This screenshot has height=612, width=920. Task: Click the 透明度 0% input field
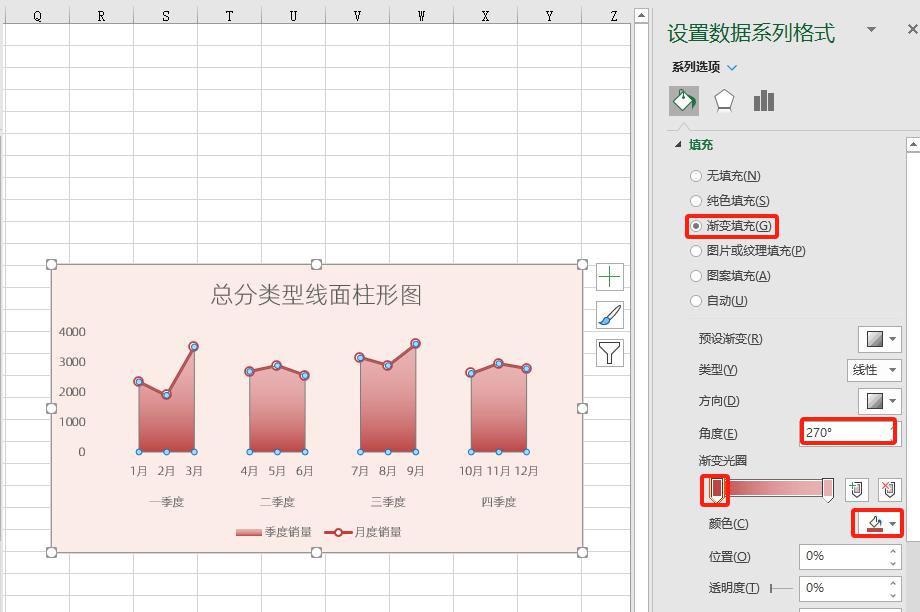click(844, 588)
